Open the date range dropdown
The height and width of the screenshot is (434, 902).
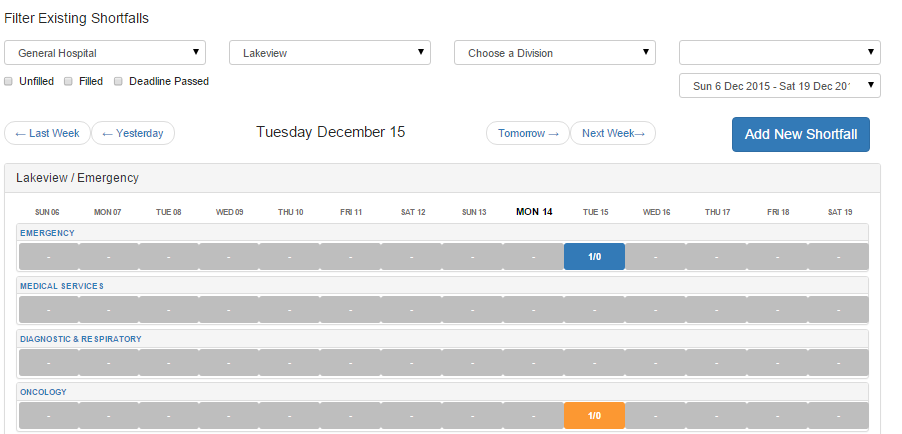(779, 86)
